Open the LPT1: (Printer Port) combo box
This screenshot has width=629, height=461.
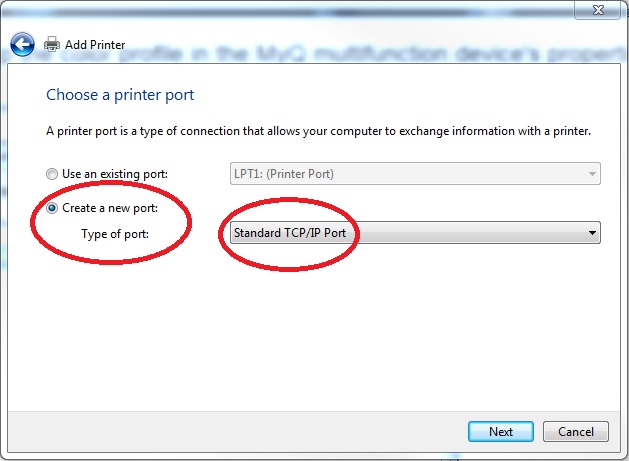coord(415,174)
